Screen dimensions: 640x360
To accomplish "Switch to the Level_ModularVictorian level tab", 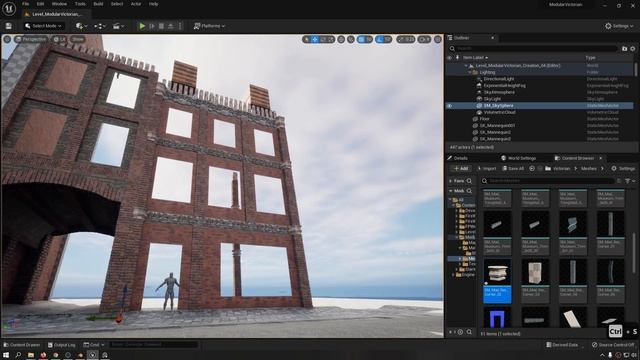I will 56,14.
